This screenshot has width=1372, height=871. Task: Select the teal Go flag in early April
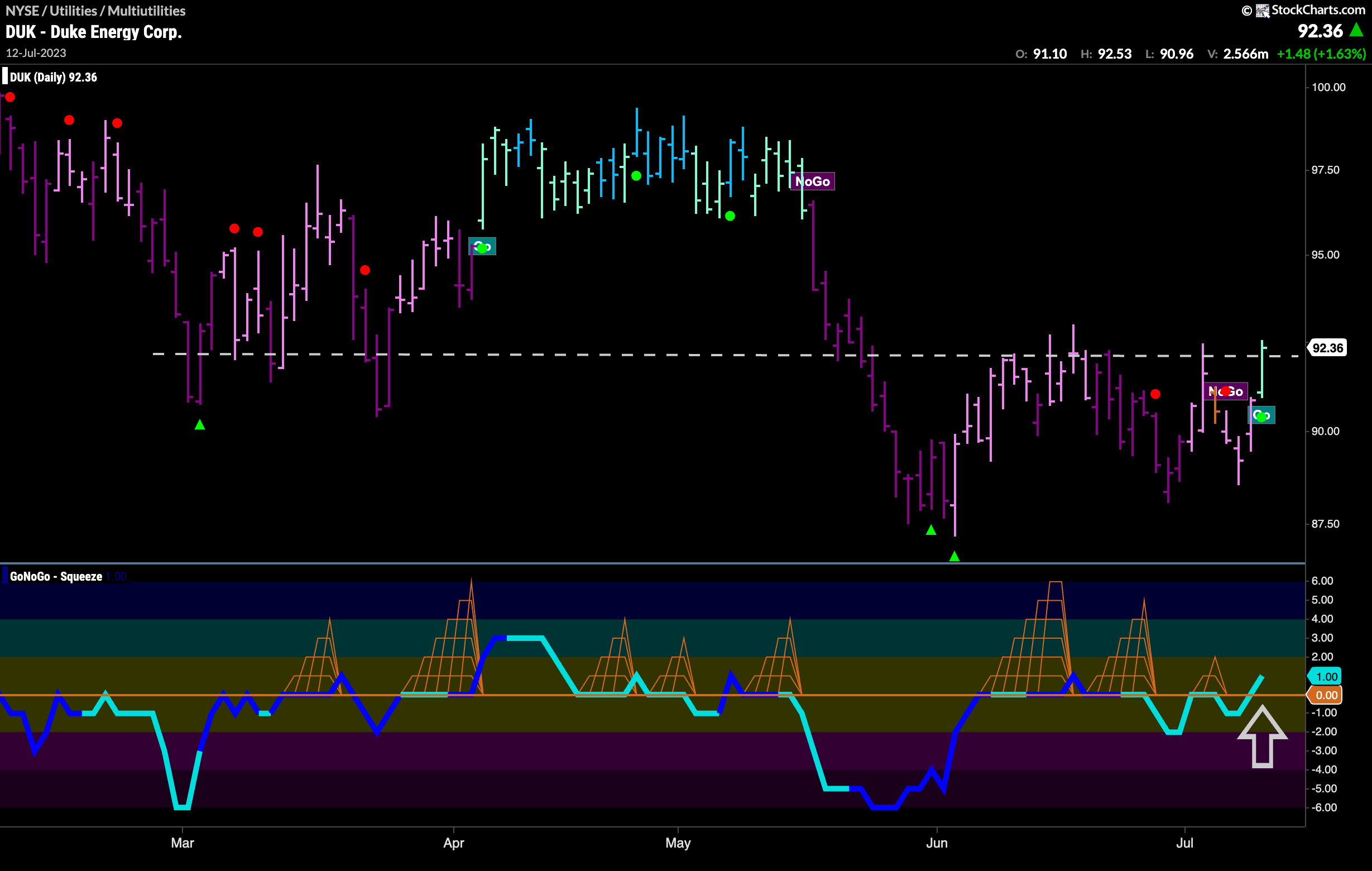482,246
